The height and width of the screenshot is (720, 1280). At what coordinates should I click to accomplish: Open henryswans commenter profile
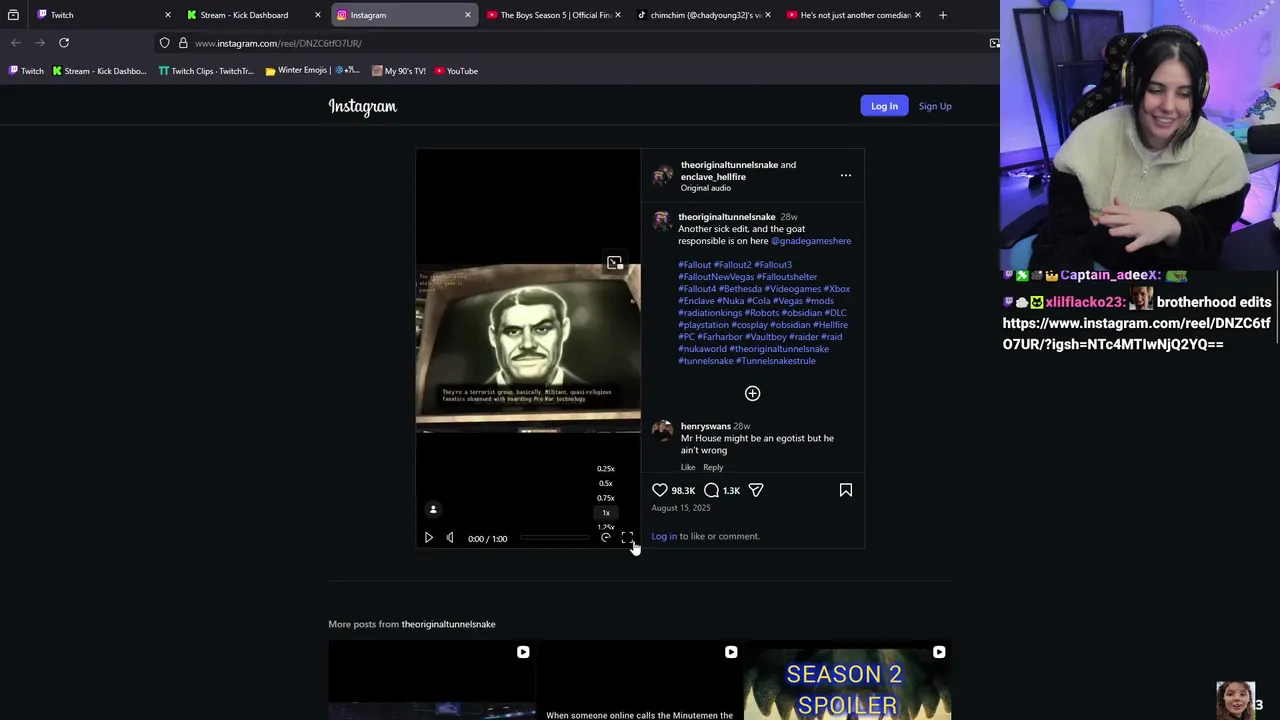pos(706,426)
